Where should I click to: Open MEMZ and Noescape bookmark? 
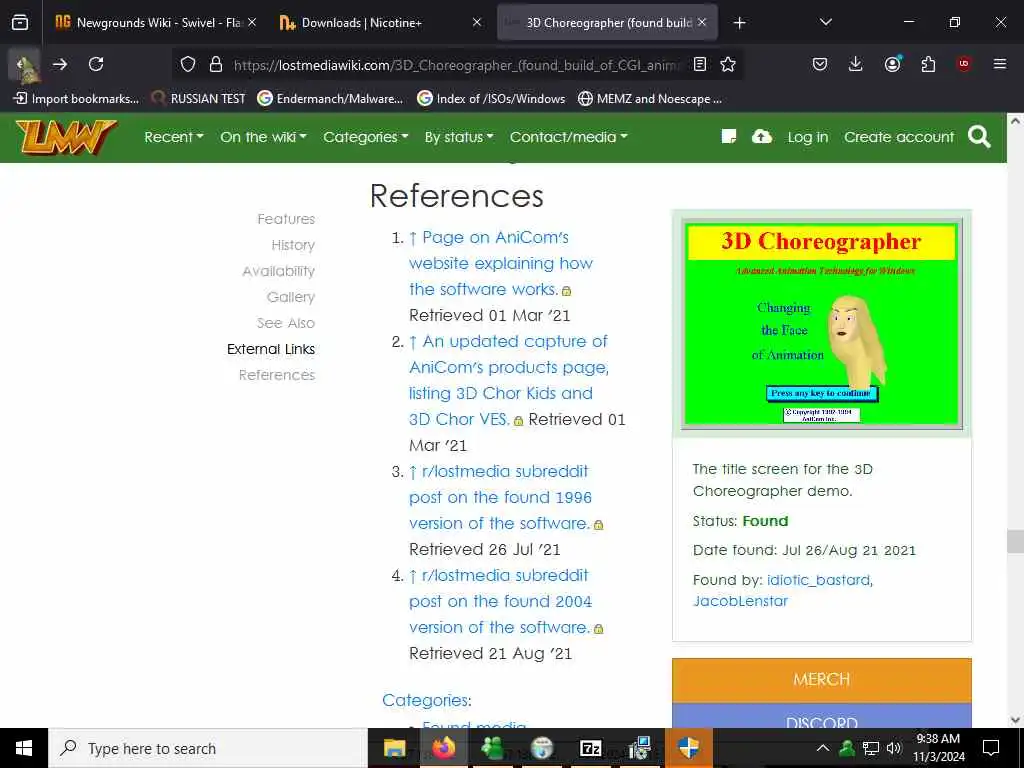(650, 99)
